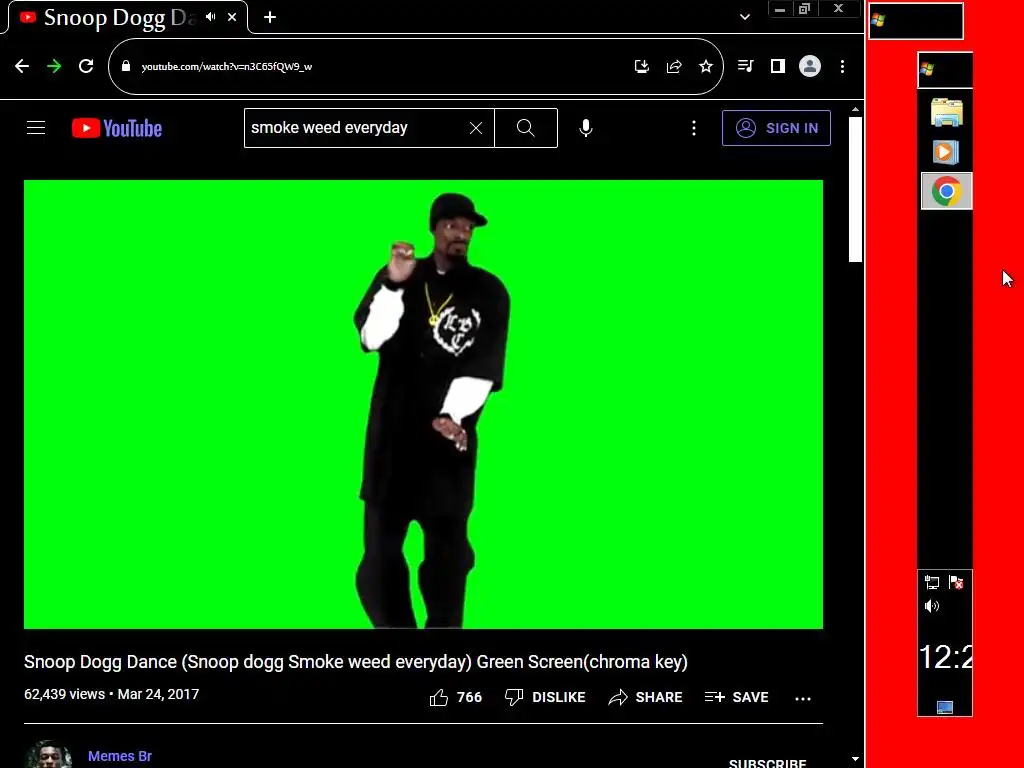Go back with the browser back arrow
Viewport: 1024px width, 768px height.
(x=22, y=66)
